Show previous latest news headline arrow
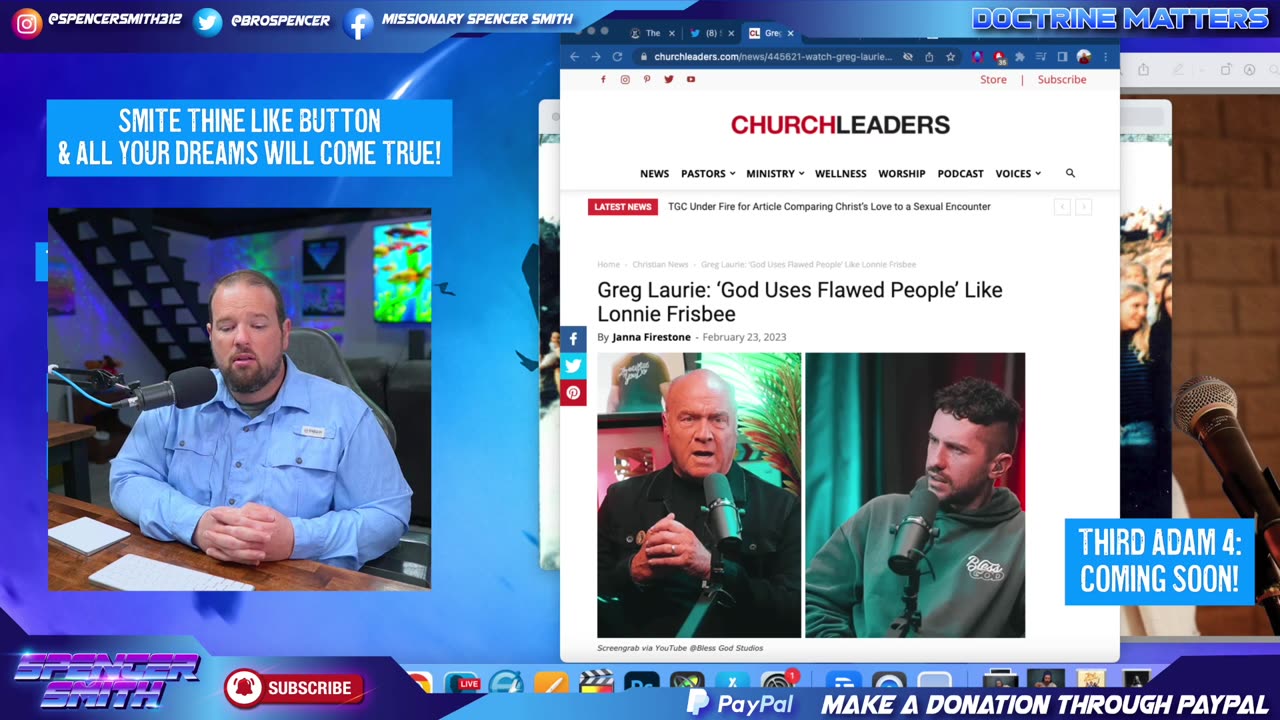This screenshot has width=1280, height=720. (x=1062, y=207)
